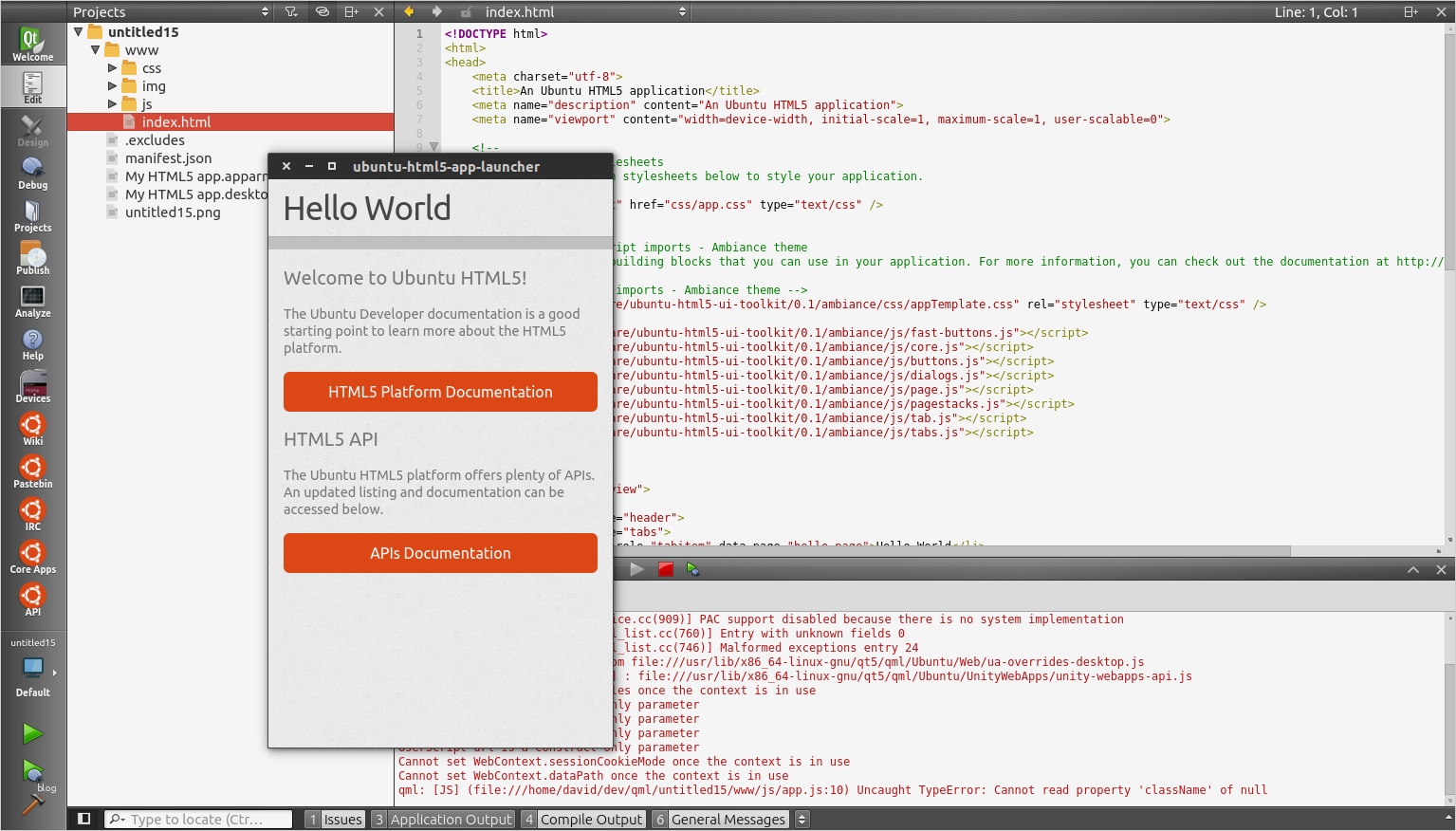
Task: Switch to Qt Creator Welcome mode
Action: pyautogui.click(x=32, y=45)
